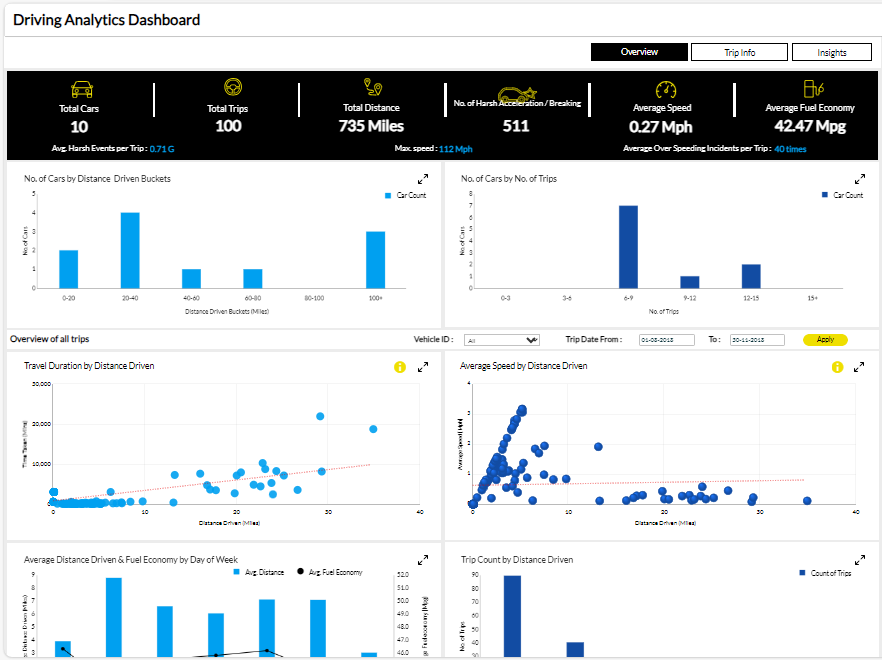Click the 12-15 trips bar
This screenshot has height=660, width=882.
click(x=751, y=276)
